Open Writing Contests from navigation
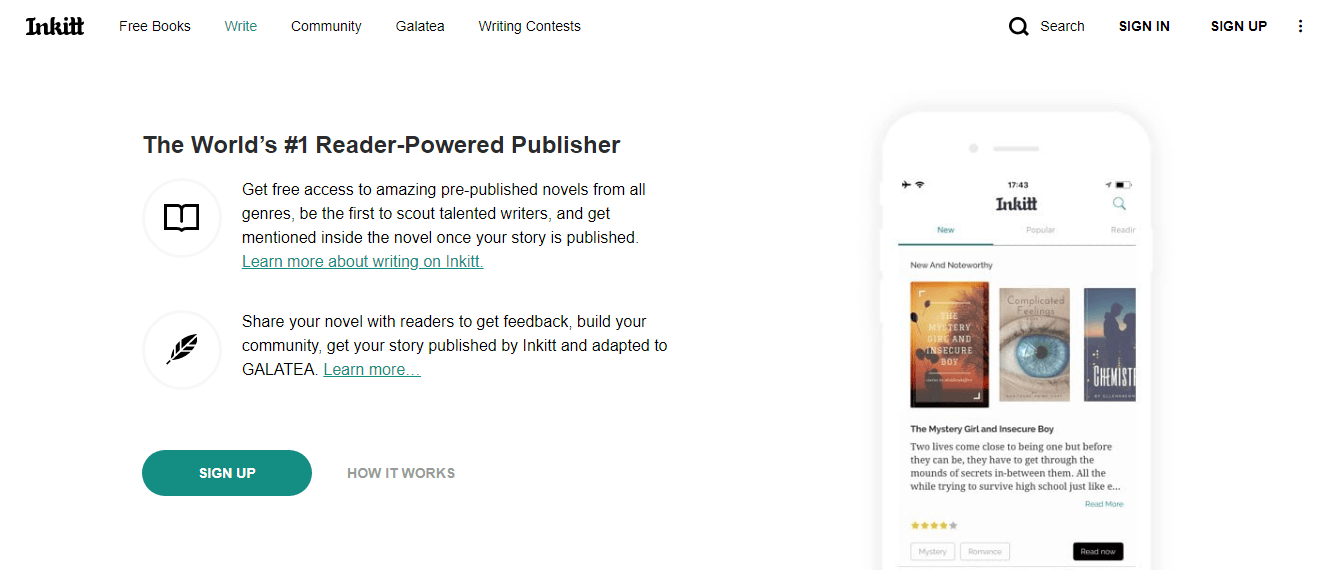The height and width of the screenshot is (570, 1325). click(x=529, y=27)
